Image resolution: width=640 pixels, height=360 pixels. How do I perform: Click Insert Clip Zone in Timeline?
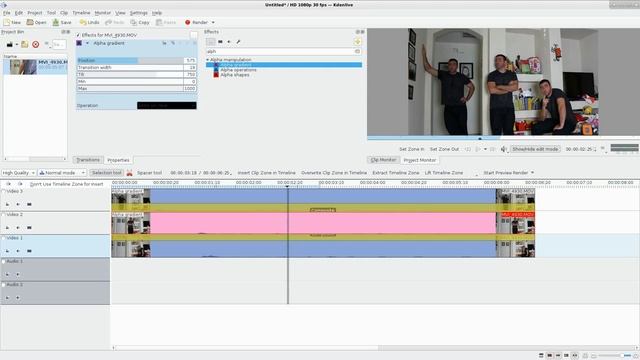pyautogui.click(x=267, y=173)
